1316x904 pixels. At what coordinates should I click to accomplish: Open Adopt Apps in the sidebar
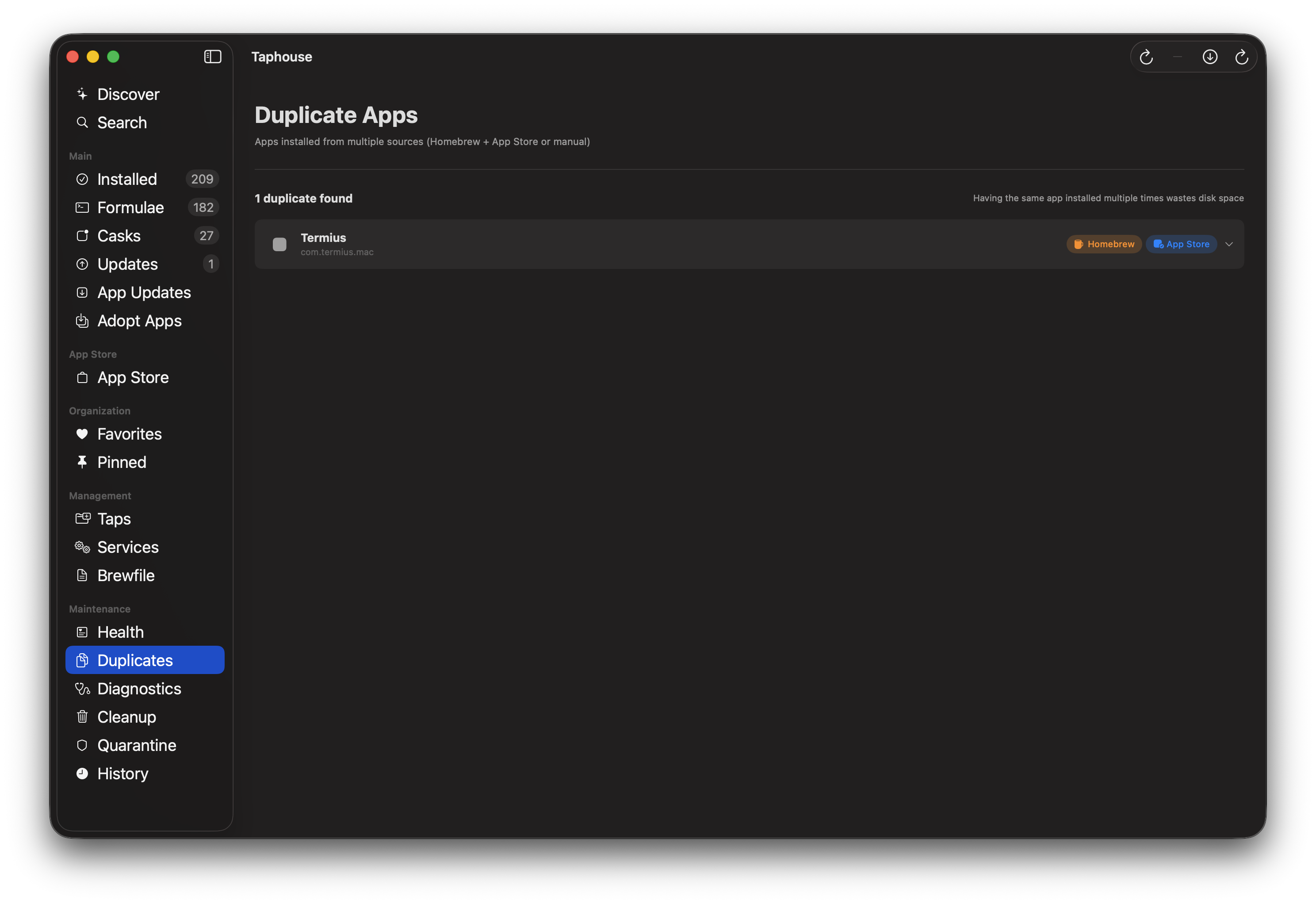[x=139, y=321]
